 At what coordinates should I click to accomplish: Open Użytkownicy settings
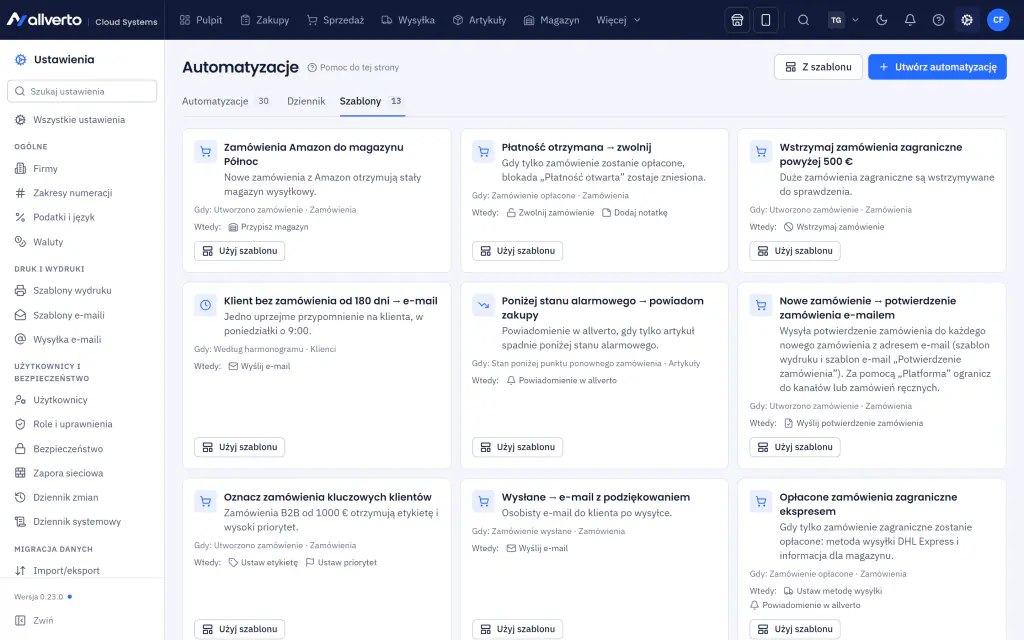(82, 400)
